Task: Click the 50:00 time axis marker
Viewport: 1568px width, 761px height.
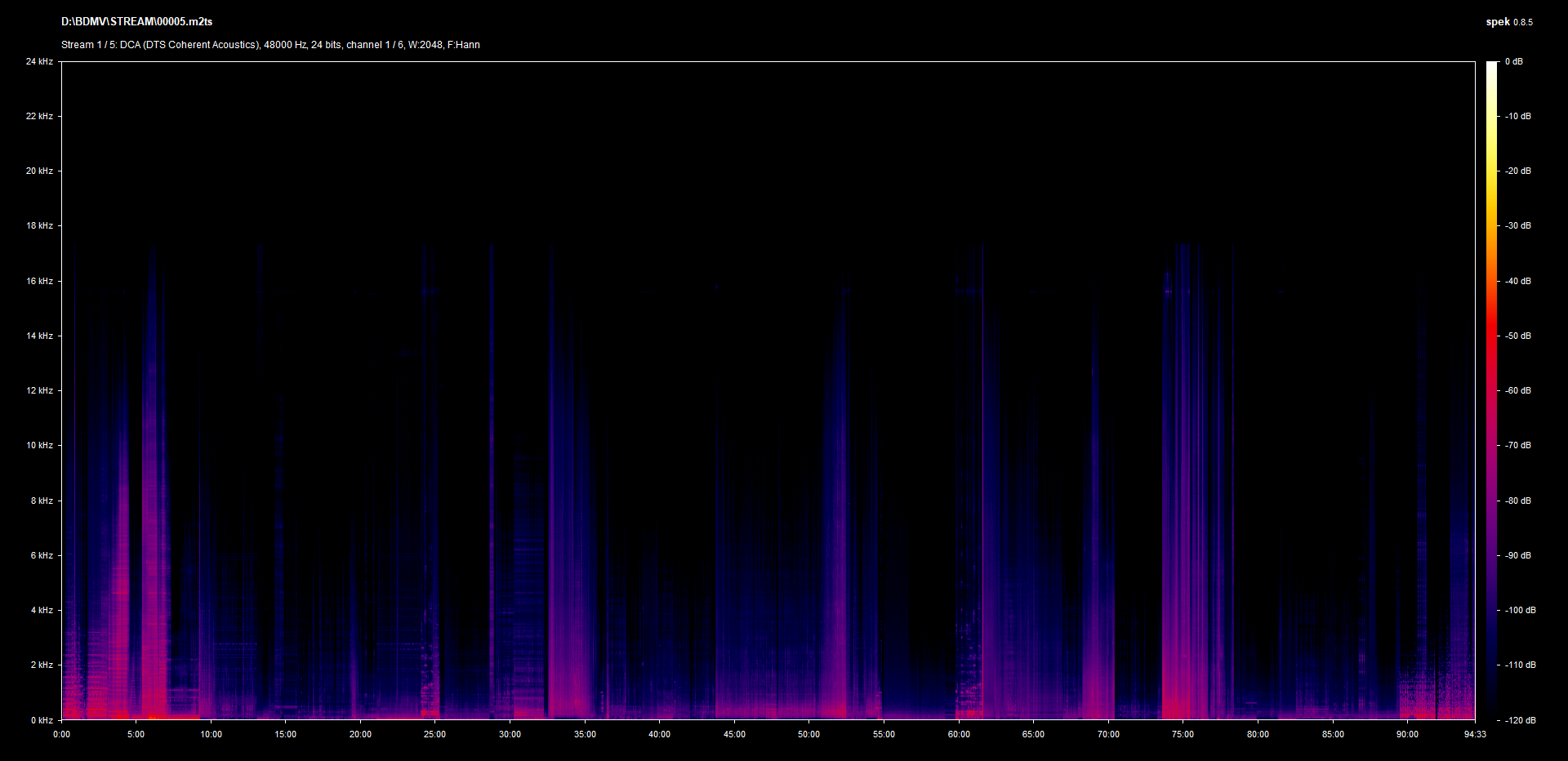Action: pyautogui.click(x=808, y=734)
